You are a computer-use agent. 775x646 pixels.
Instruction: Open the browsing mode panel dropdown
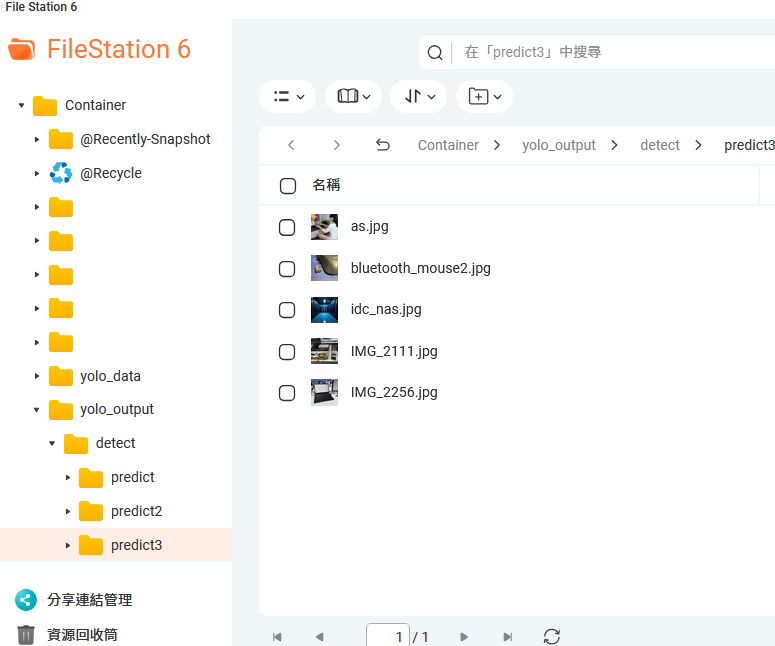click(354, 97)
